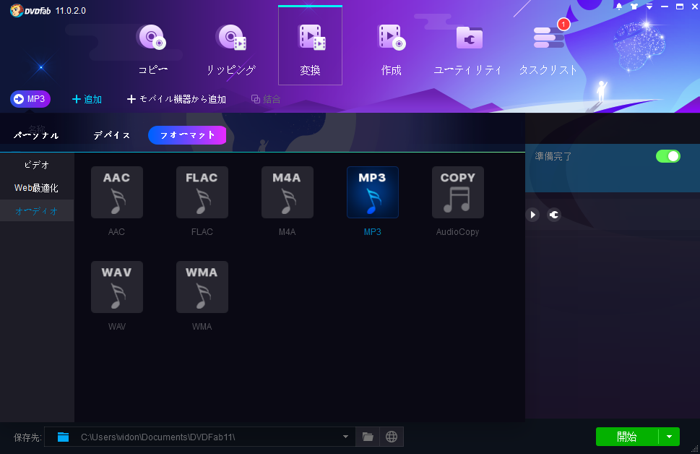The width and height of the screenshot is (700, 454).
Task: Expand the 開始 button dropdown arrow
Action: coord(669,437)
